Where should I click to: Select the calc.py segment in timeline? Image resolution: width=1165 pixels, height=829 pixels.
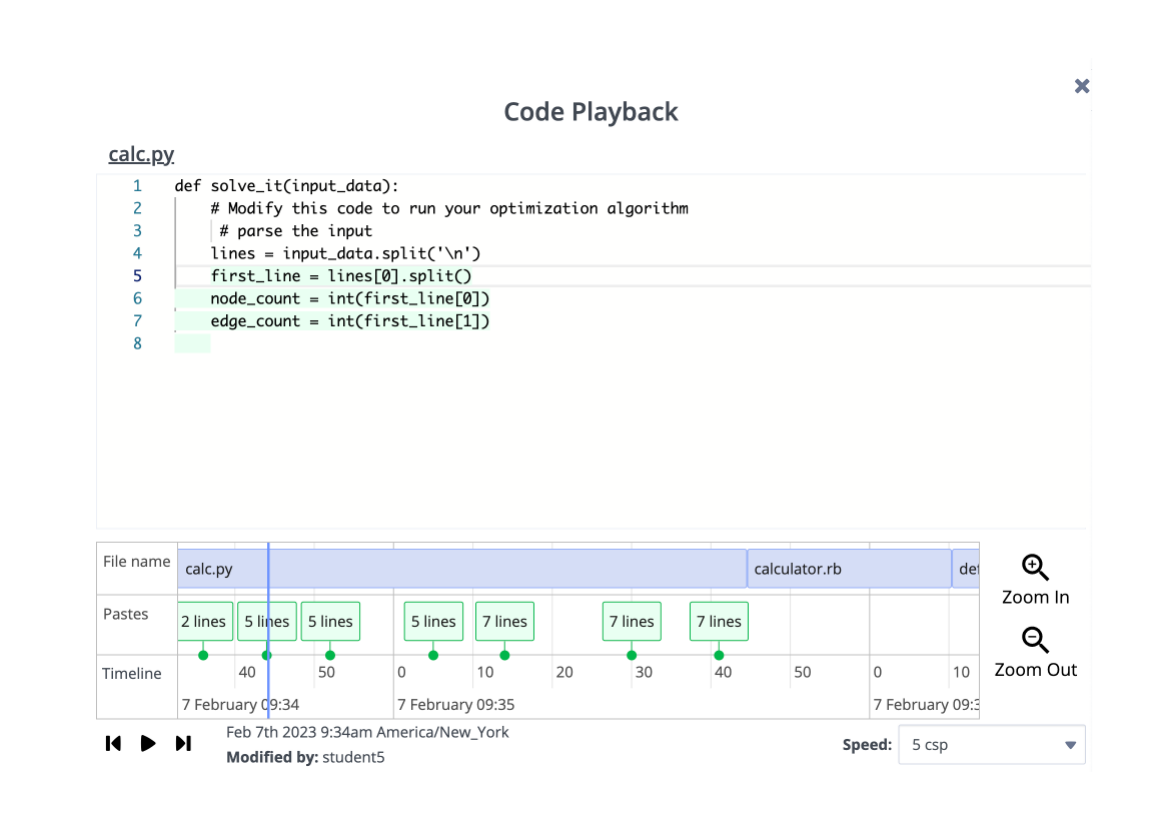coord(461,569)
